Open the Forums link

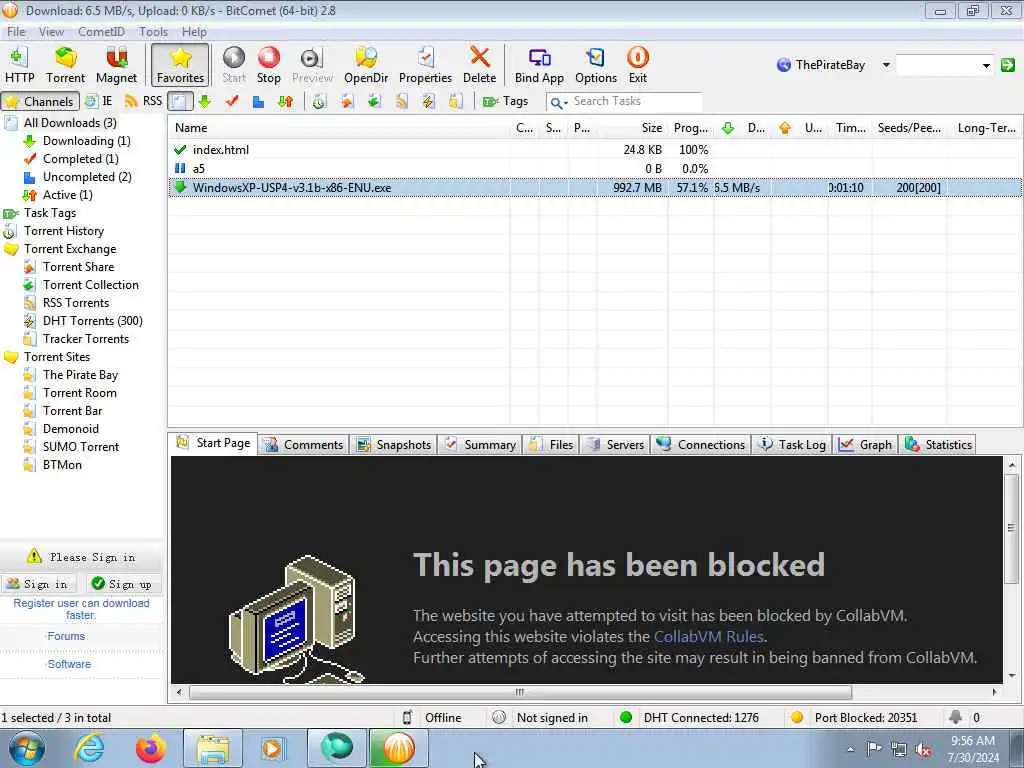point(66,636)
